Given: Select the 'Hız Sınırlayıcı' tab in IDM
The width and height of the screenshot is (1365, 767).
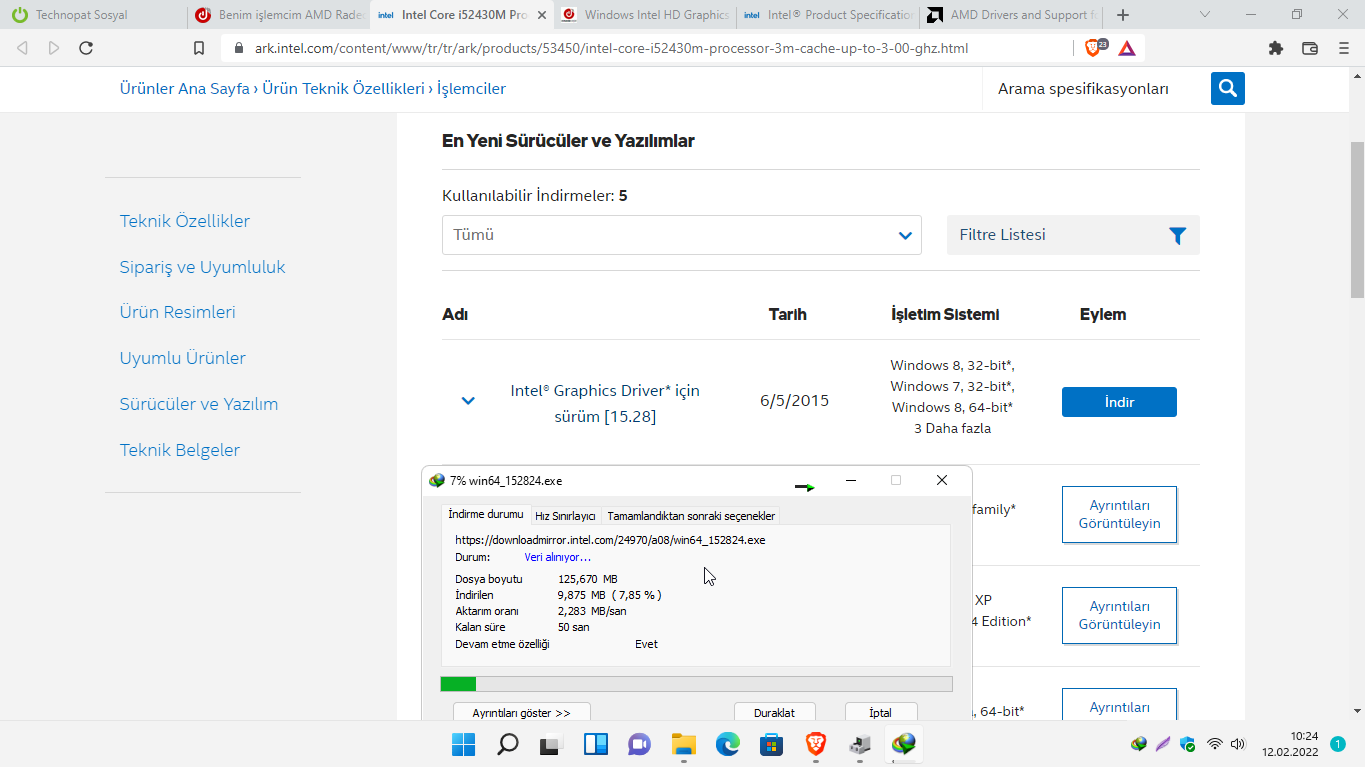Looking at the screenshot, I should point(565,516).
